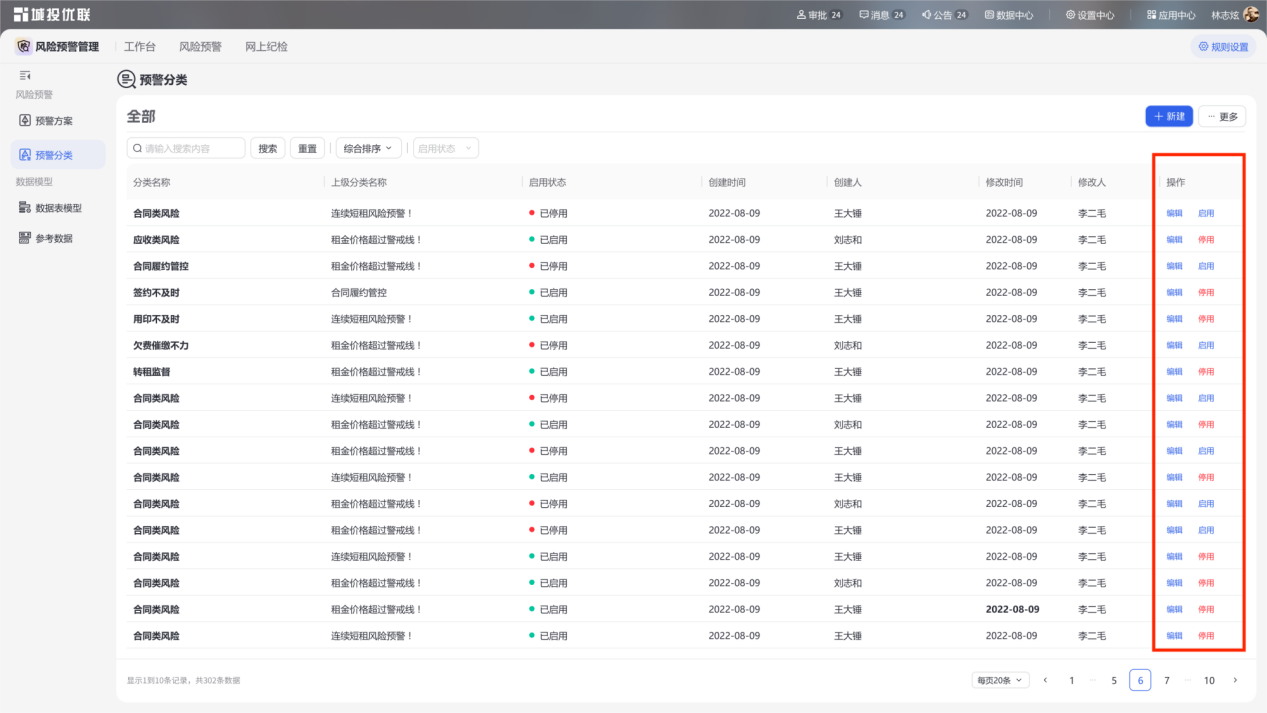Open the 消息 messages icon
The image size is (1267, 713).
click(x=864, y=15)
